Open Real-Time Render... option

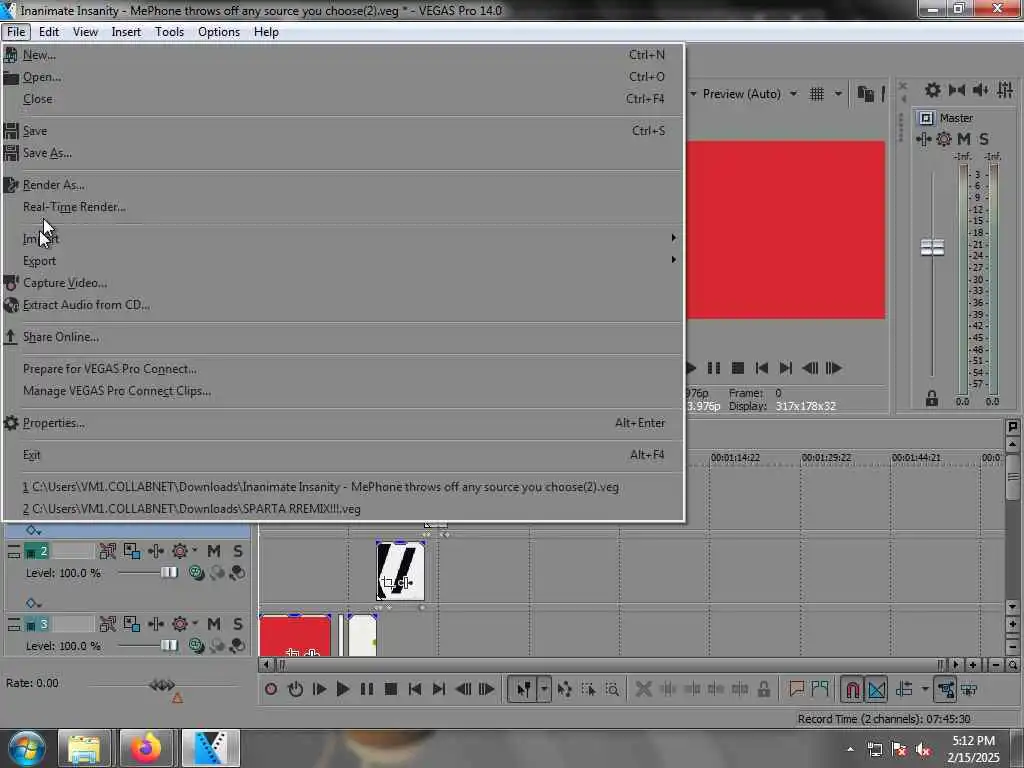click(344, 207)
